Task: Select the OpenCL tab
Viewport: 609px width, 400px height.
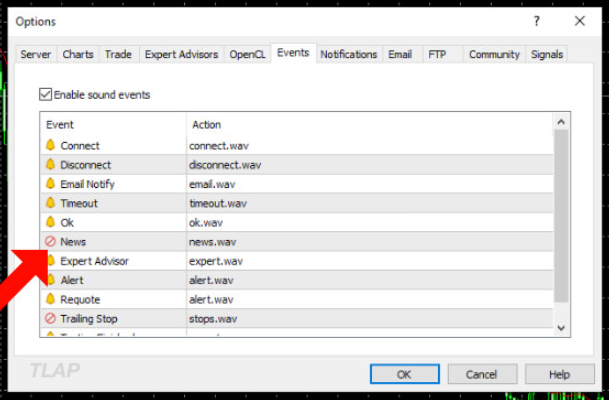Action: pos(247,54)
